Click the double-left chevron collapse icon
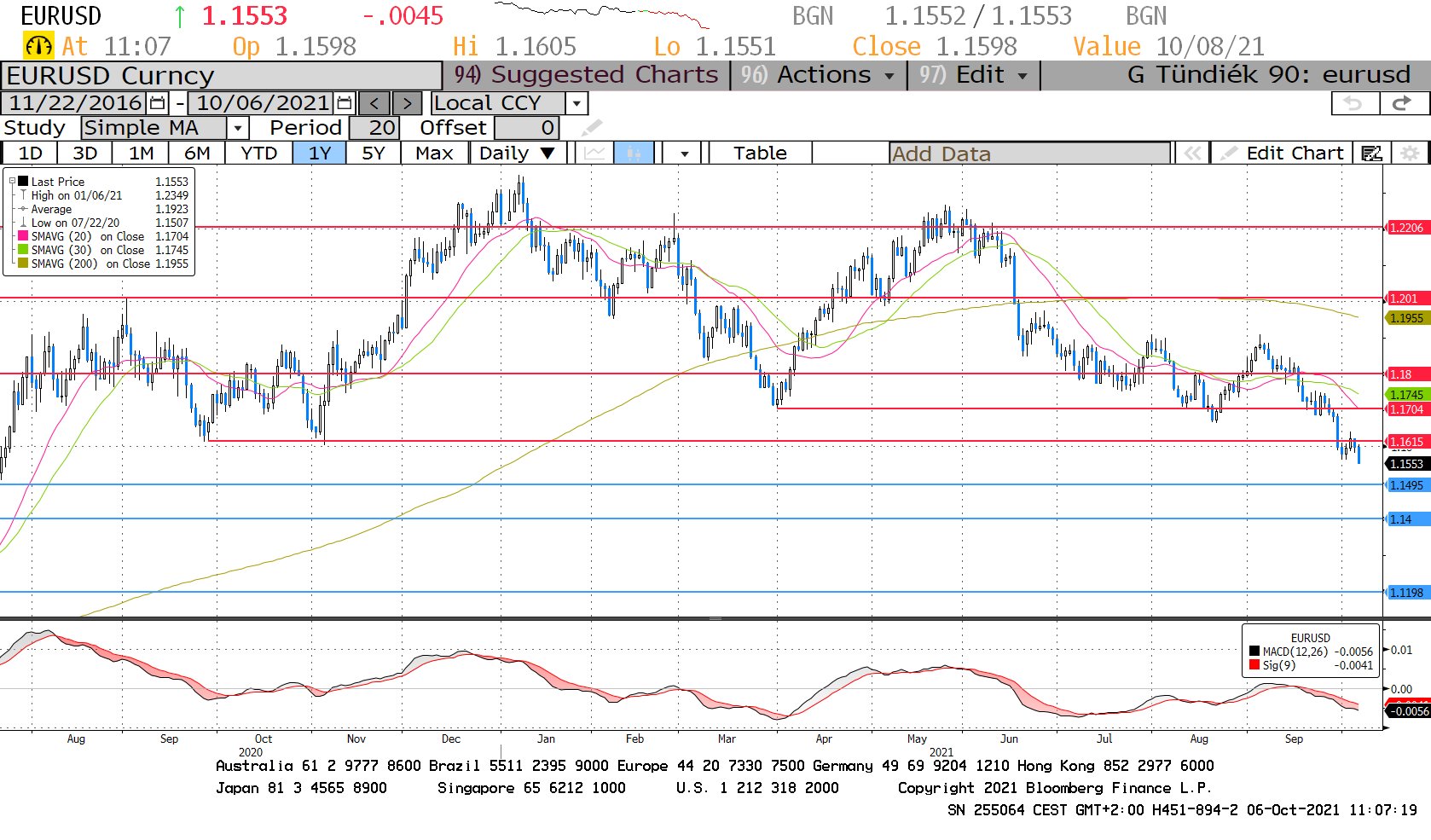 1192,154
